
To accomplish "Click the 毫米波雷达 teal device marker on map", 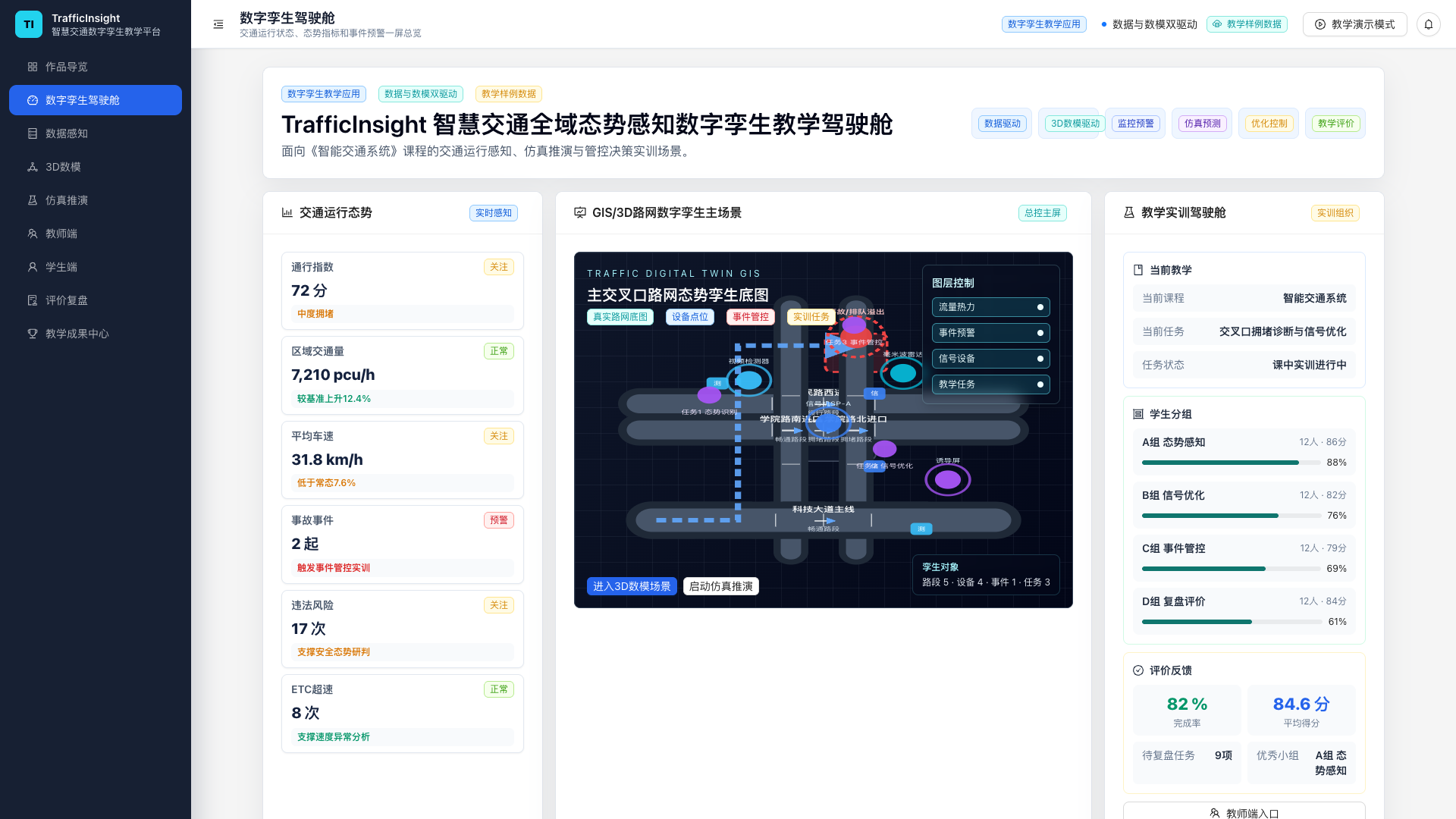I will click(902, 373).
